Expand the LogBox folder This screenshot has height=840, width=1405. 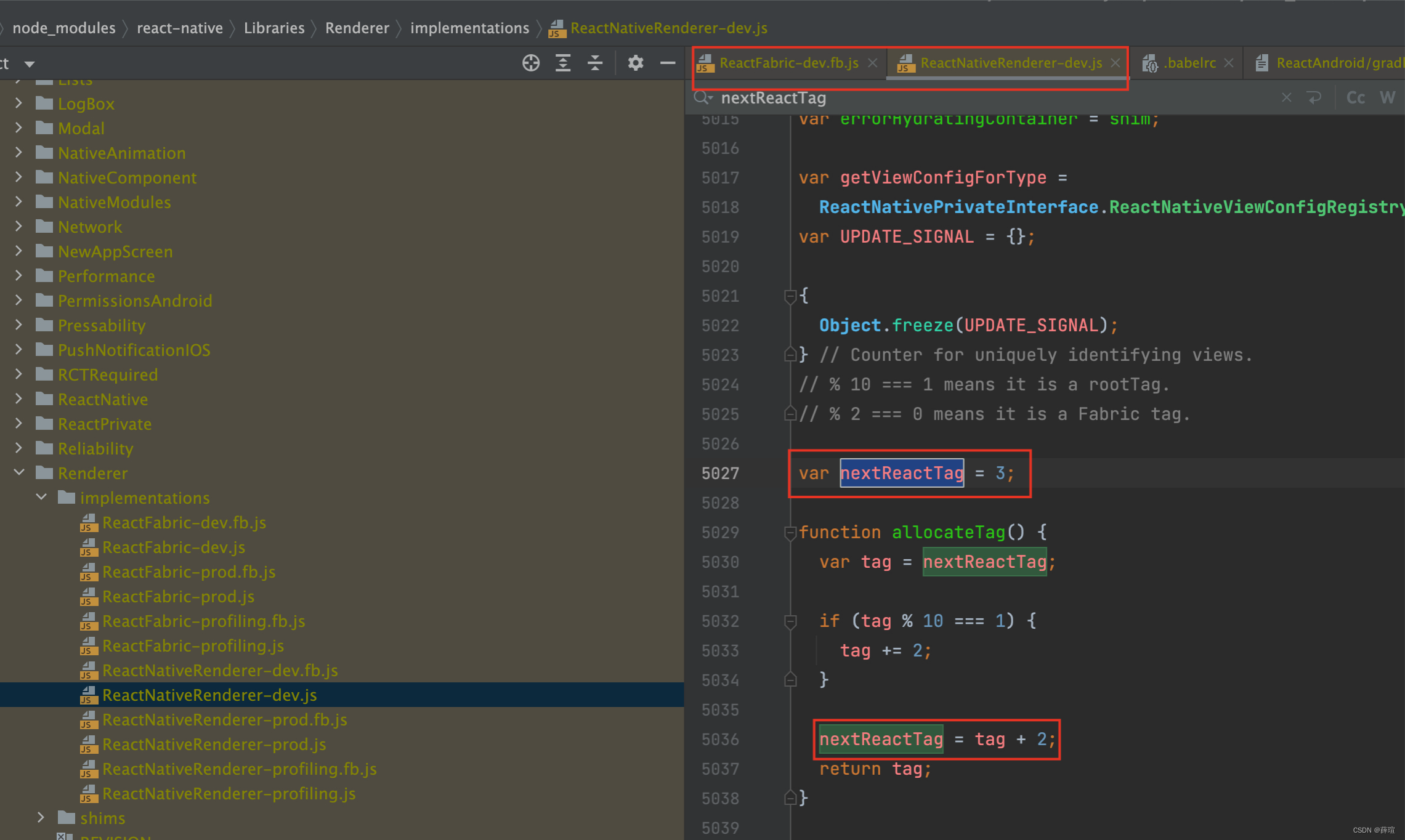tap(18, 103)
